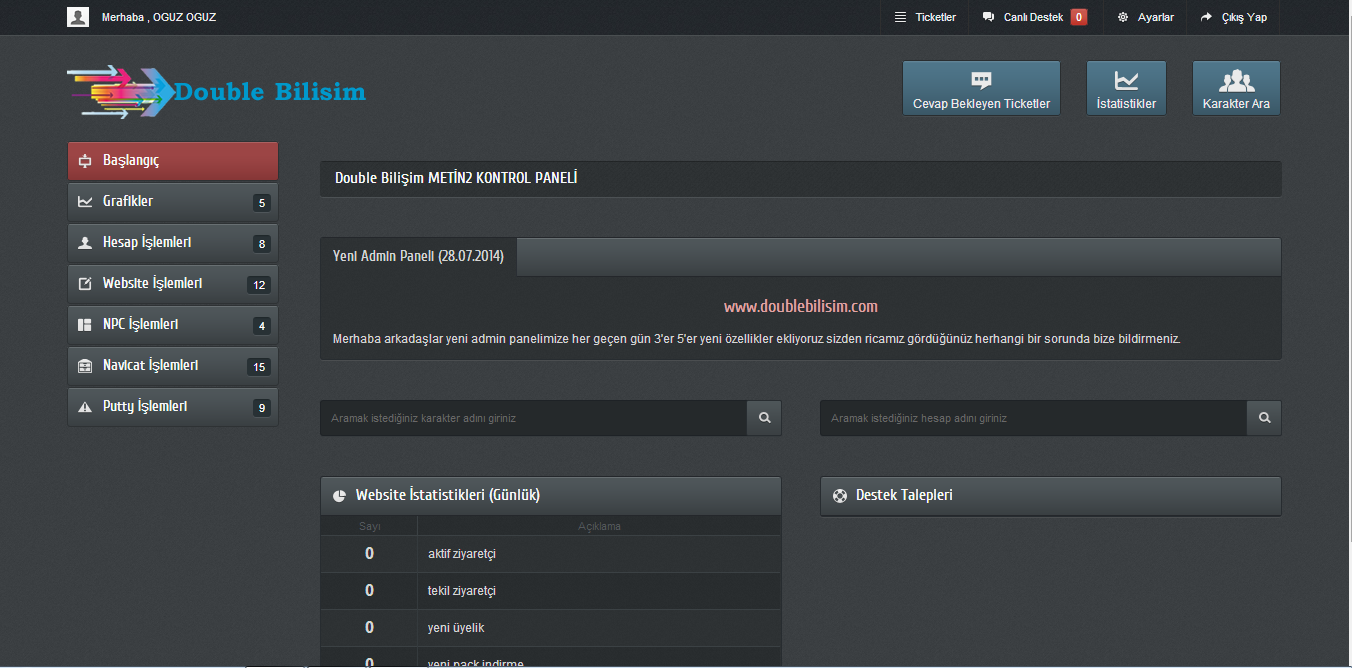Click the Merhaba, OGUZ OGUZ greeting text
Image resolution: width=1352 pixels, height=668 pixels.
tap(159, 17)
